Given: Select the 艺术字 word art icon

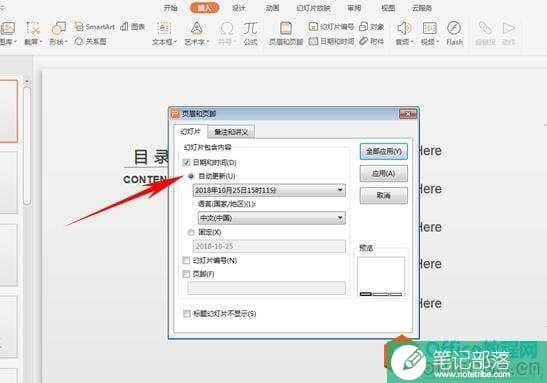Looking at the screenshot, I should pos(196,28).
